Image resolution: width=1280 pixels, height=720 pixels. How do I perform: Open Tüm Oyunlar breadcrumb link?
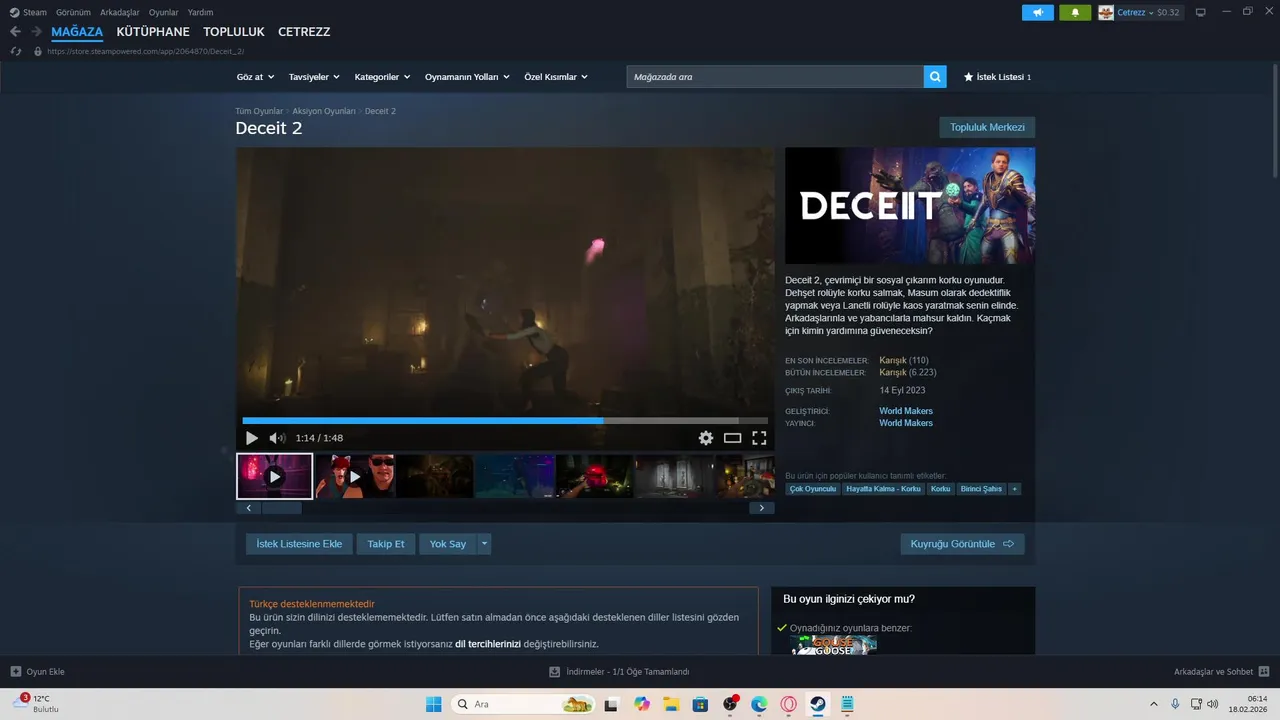tap(259, 111)
